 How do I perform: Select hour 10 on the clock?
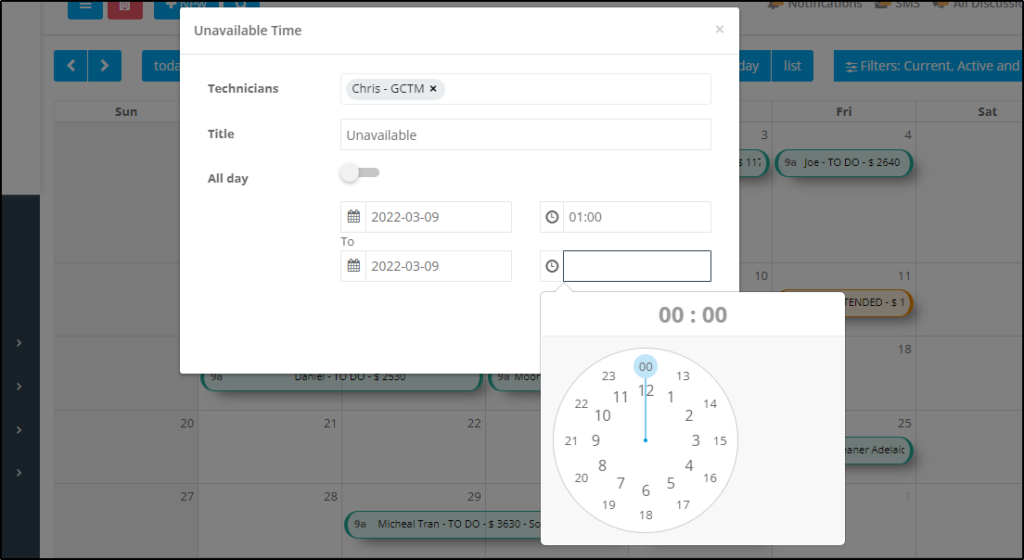pos(602,415)
